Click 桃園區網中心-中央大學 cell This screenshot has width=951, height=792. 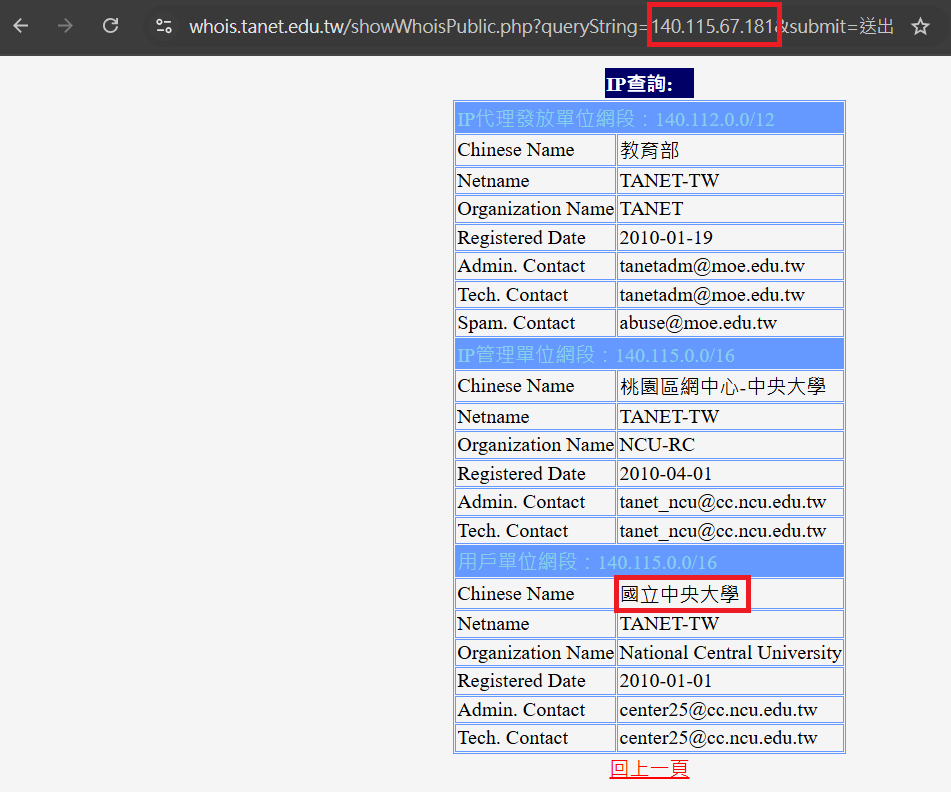[x=730, y=386]
